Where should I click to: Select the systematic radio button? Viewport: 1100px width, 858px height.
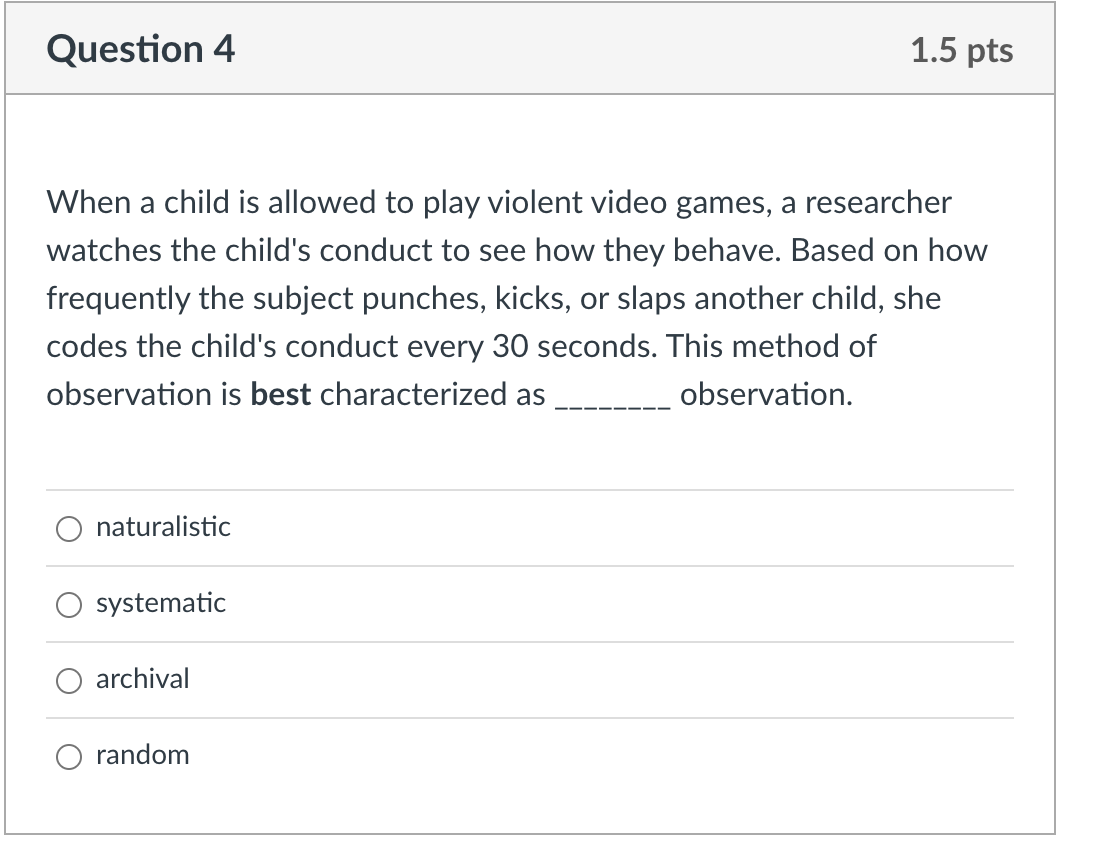pyautogui.click(x=68, y=604)
